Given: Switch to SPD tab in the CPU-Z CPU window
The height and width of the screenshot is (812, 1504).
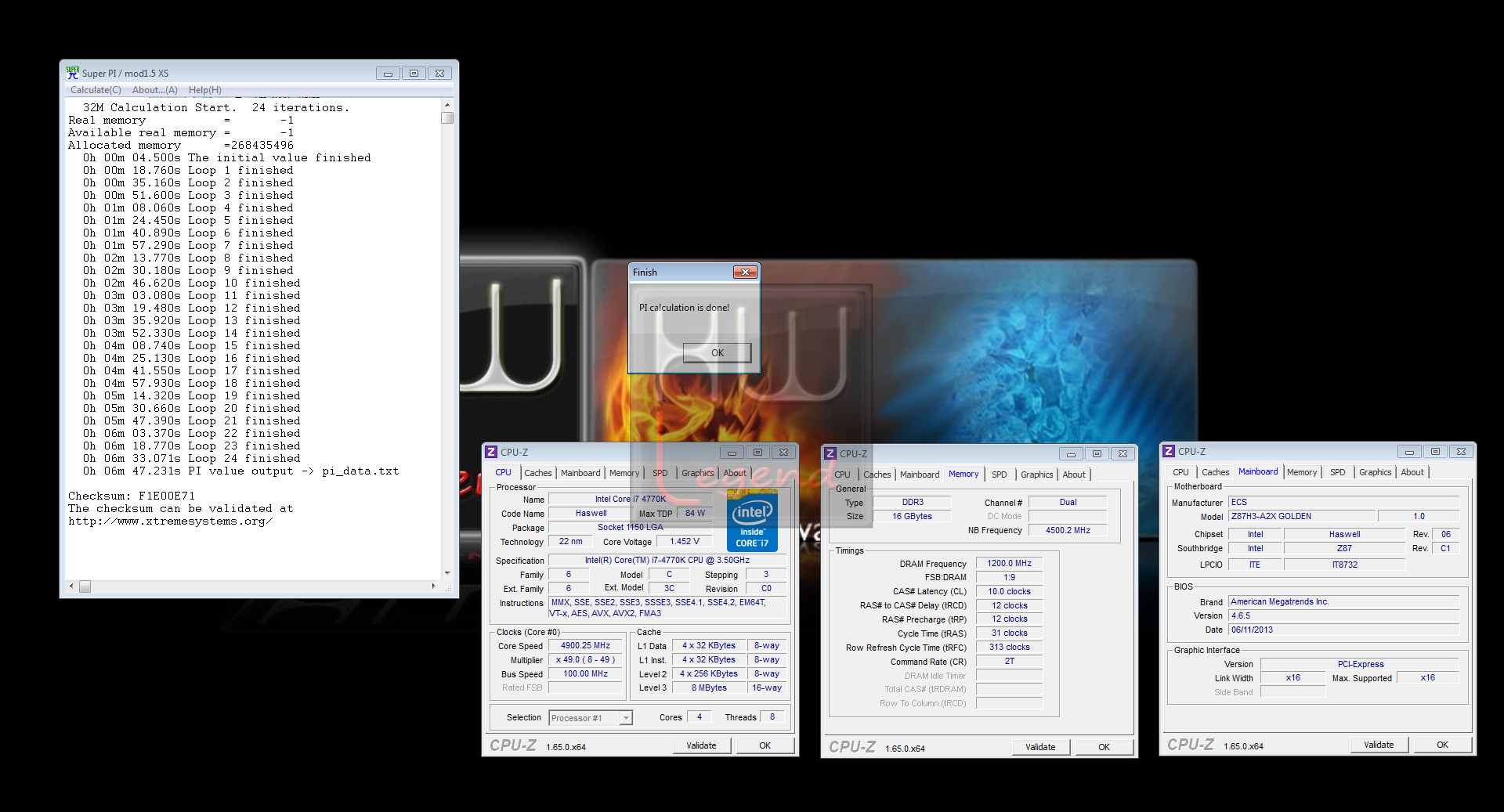Looking at the screenshot, I should (x=660, y=473).
